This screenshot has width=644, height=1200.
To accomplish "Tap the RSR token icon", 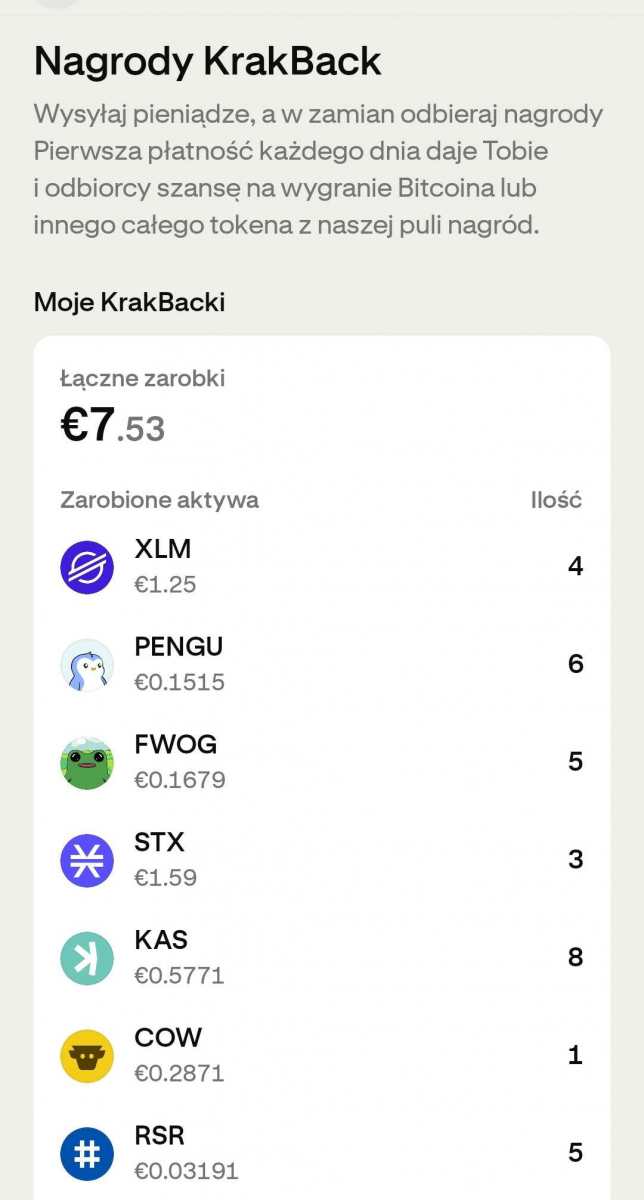I will [x=87, y=1153].
